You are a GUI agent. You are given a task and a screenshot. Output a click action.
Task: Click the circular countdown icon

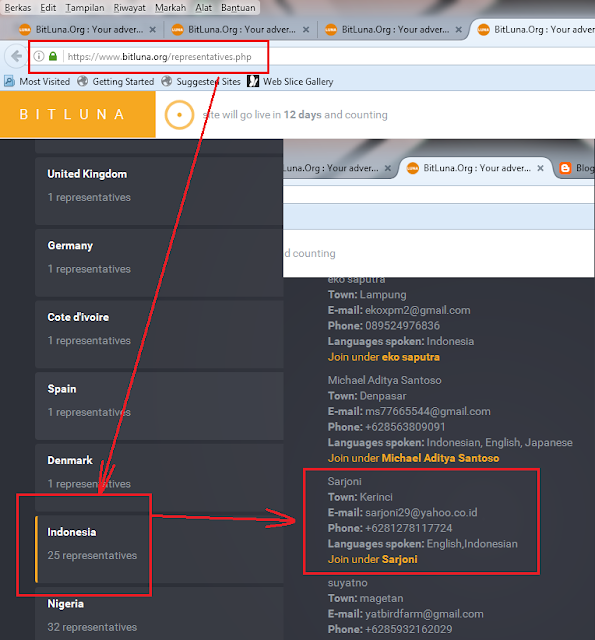point(179,115)
